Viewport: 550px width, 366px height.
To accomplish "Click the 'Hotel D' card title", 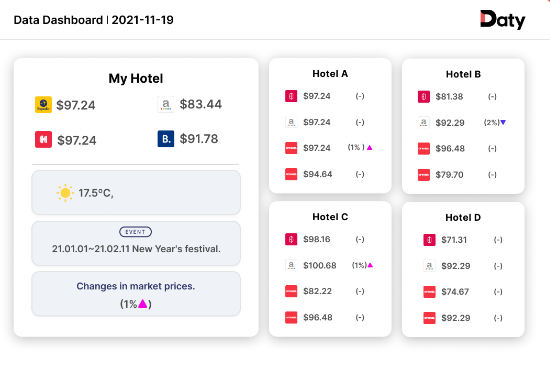I will pos(463,218).
